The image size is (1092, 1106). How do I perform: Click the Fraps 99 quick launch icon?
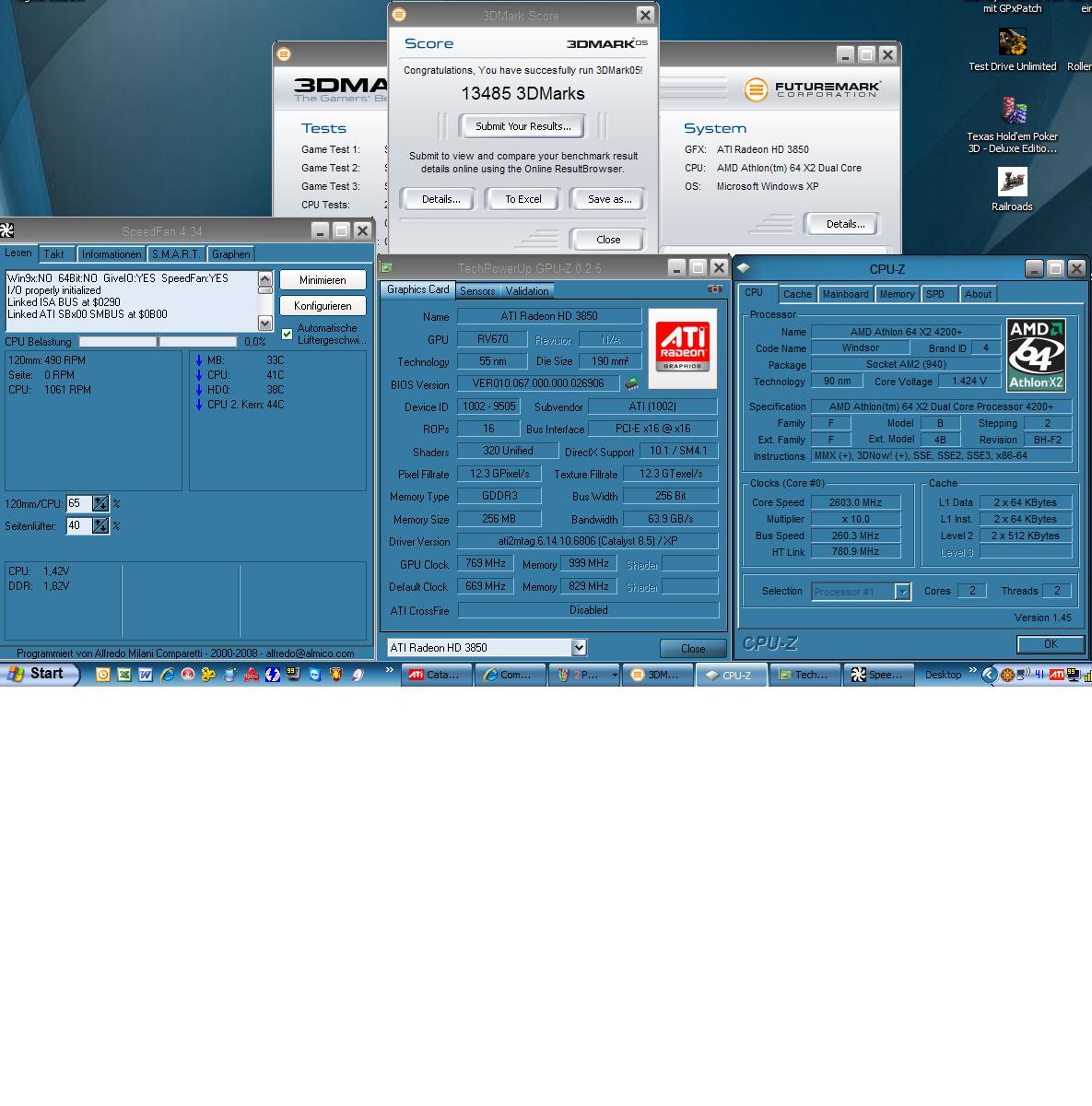[293, 675]
